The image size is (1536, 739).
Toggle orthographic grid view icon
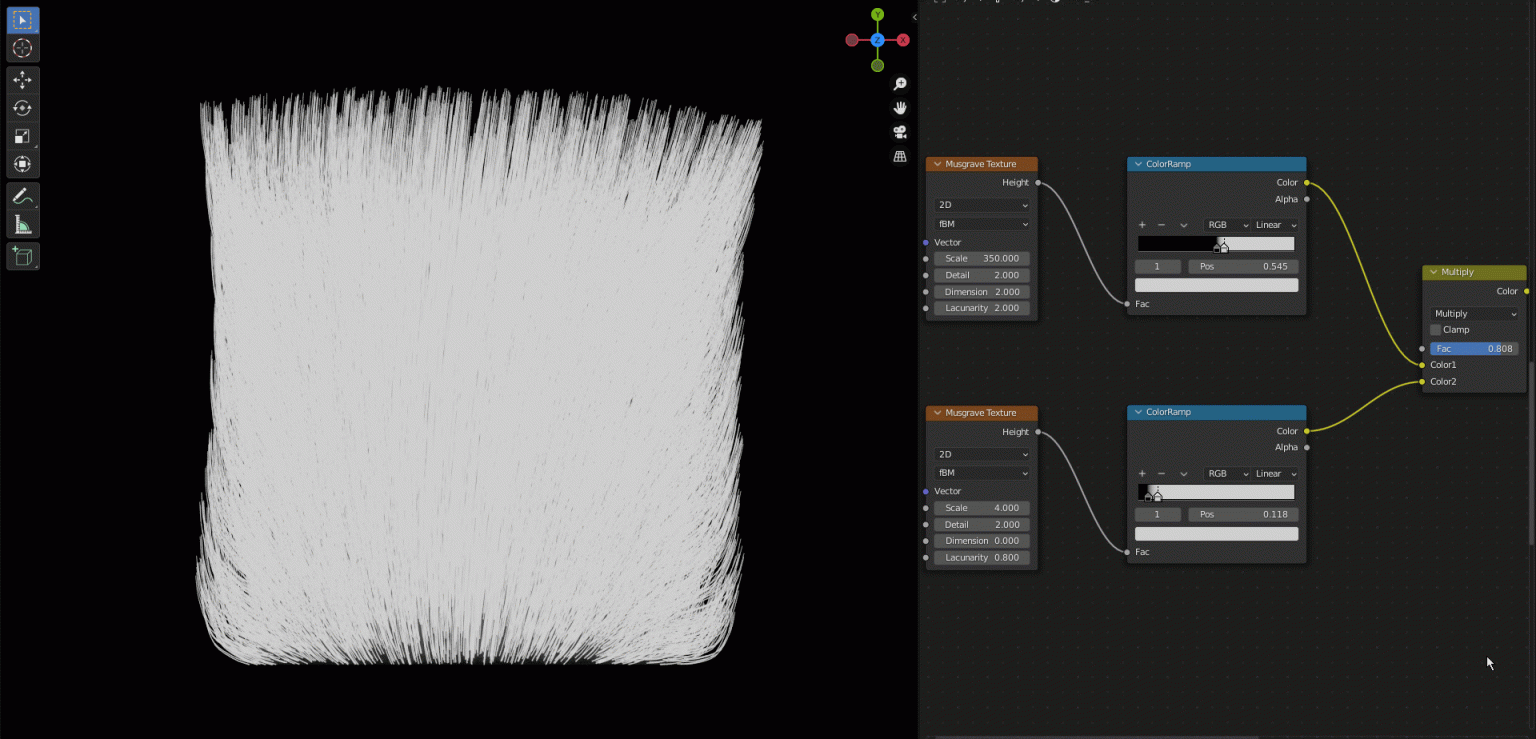[x=899, y=156]
